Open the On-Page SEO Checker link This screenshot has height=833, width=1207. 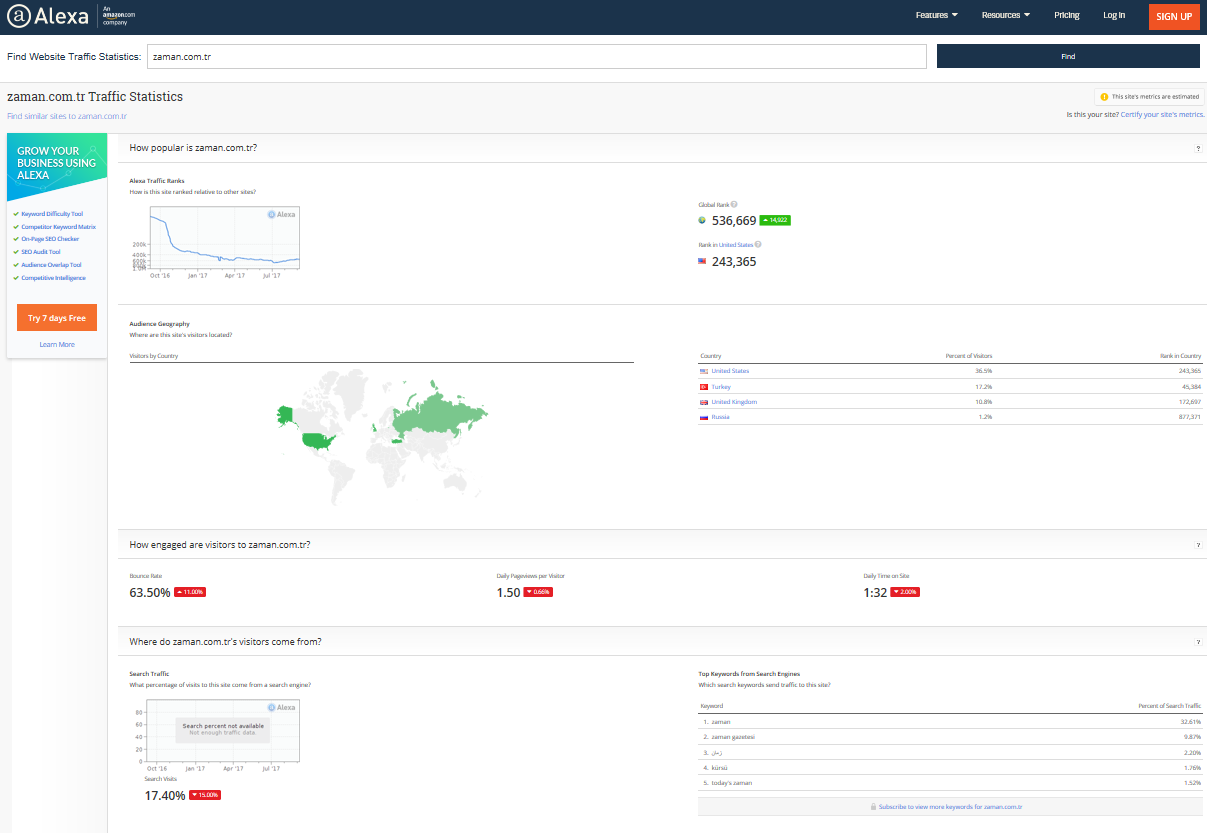[50, 239]
